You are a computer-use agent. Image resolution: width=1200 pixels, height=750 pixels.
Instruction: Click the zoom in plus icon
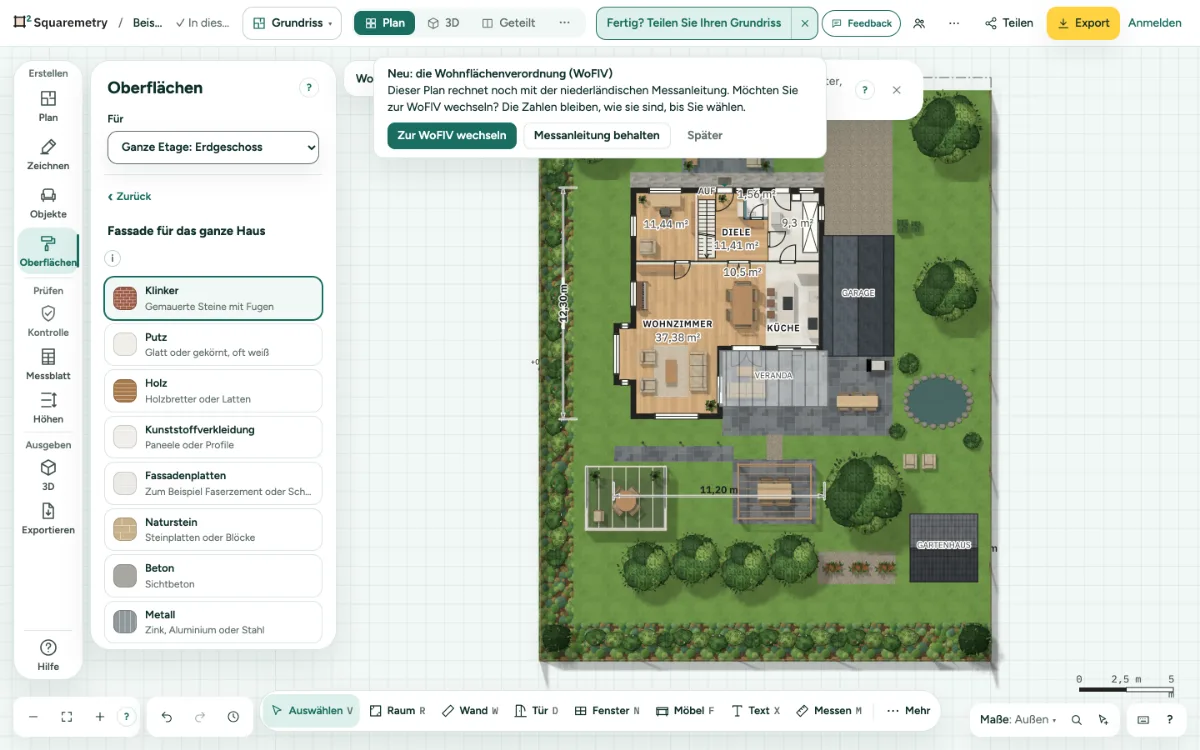pyautogui.click(x=100, y=717)
